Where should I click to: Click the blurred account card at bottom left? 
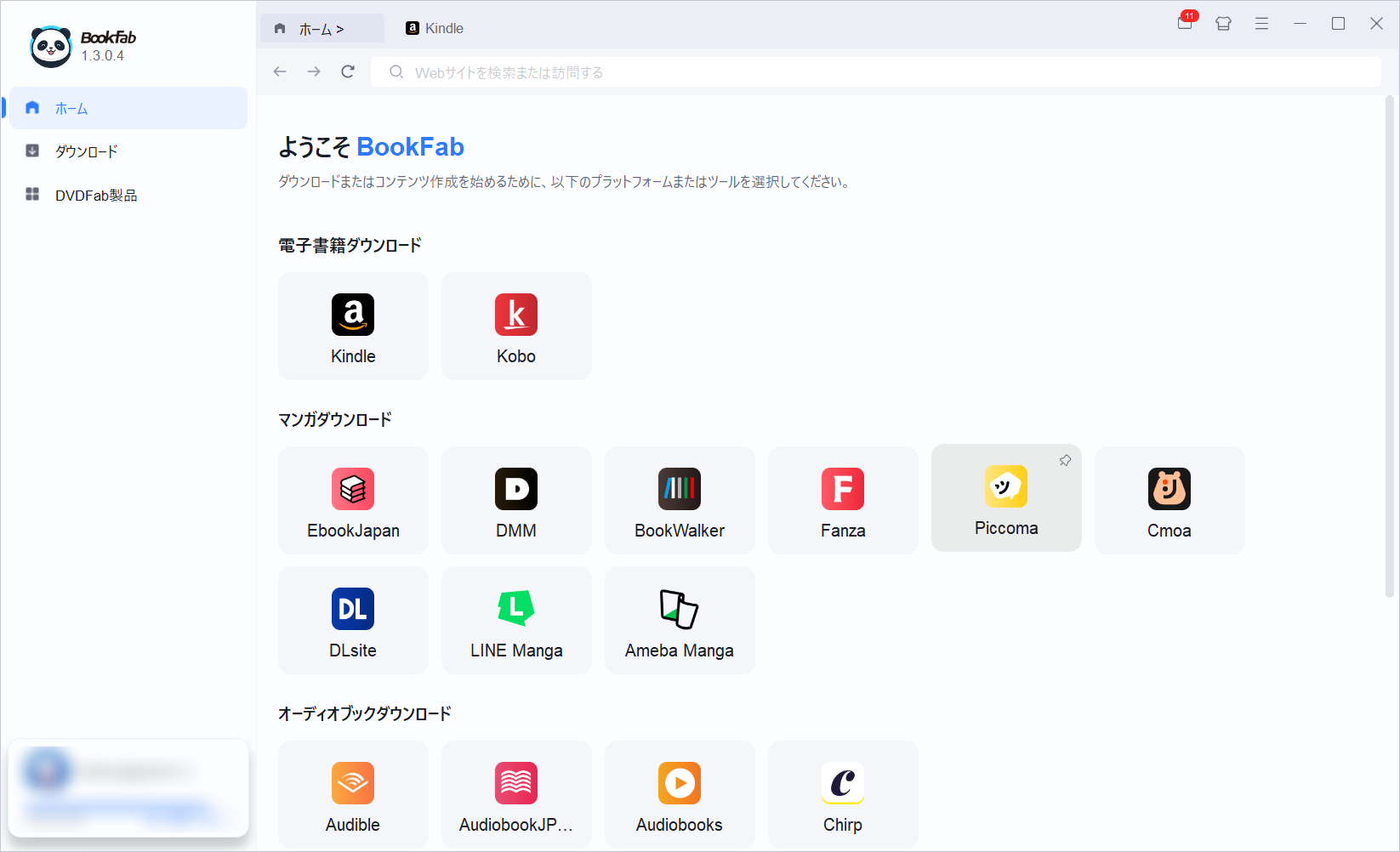coord(128,788)
